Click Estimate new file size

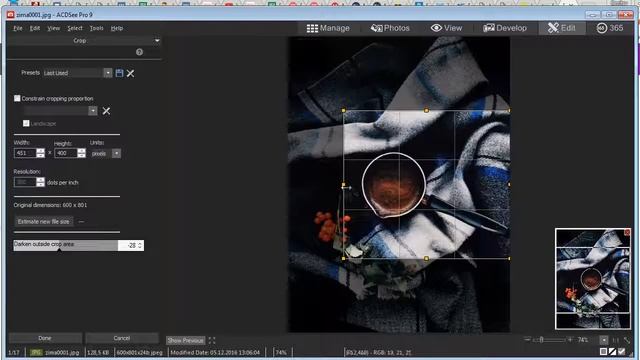click(44, 221)
